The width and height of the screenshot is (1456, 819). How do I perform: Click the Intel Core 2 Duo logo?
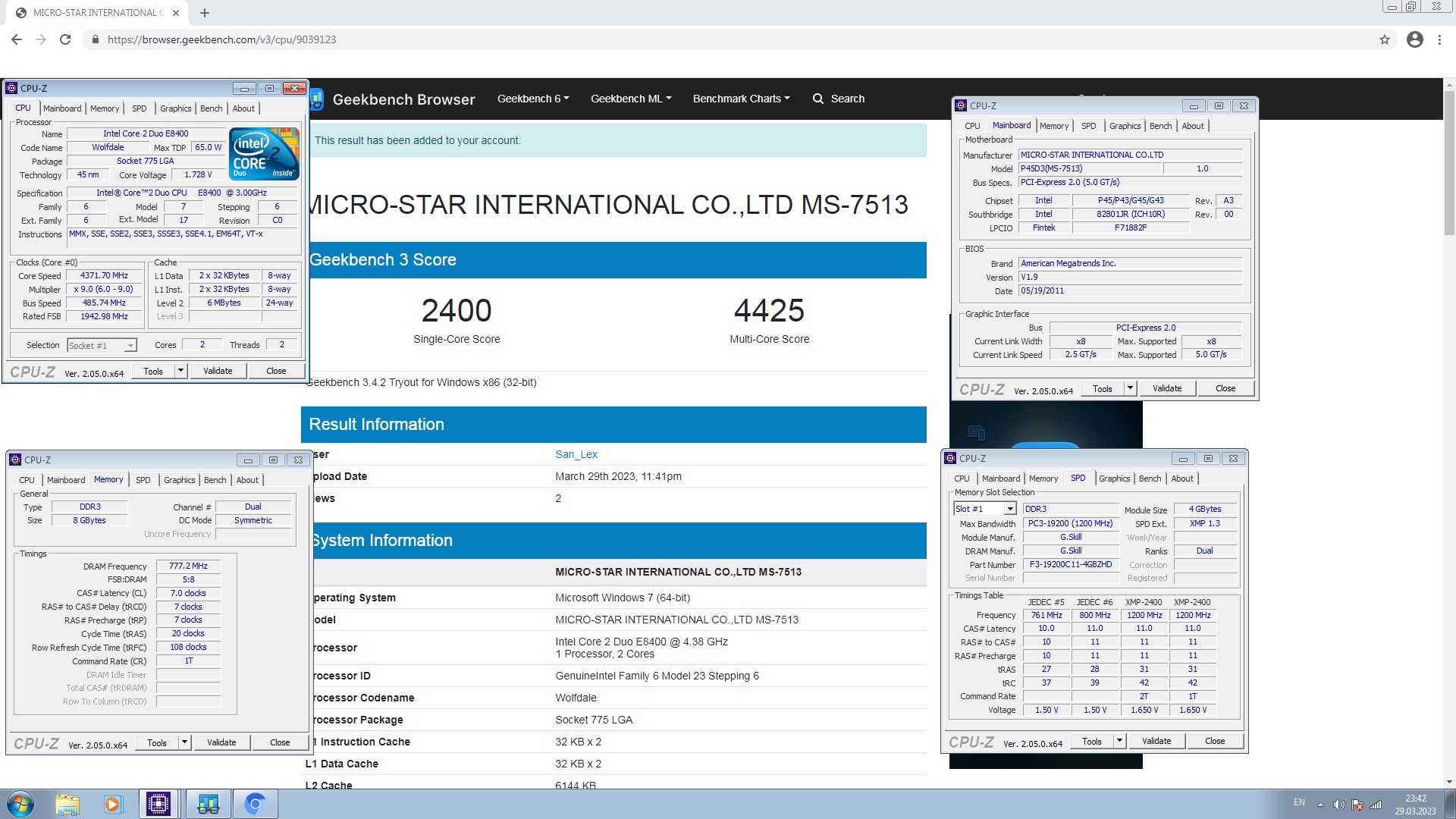point(265,154)
